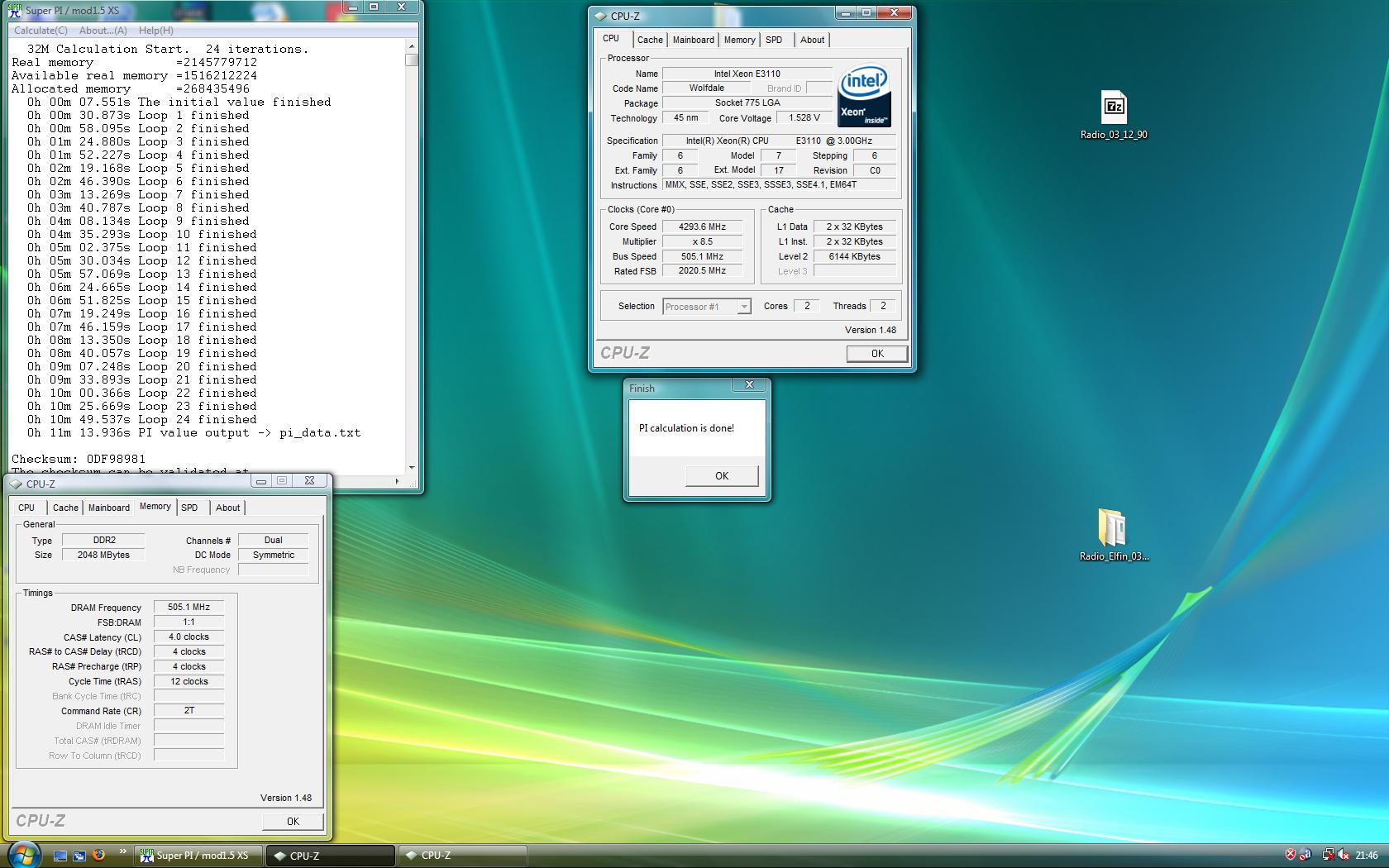
Task: Click OK in the top CPU-Z window
Action: pyautogui.click(x=877, y=353)
